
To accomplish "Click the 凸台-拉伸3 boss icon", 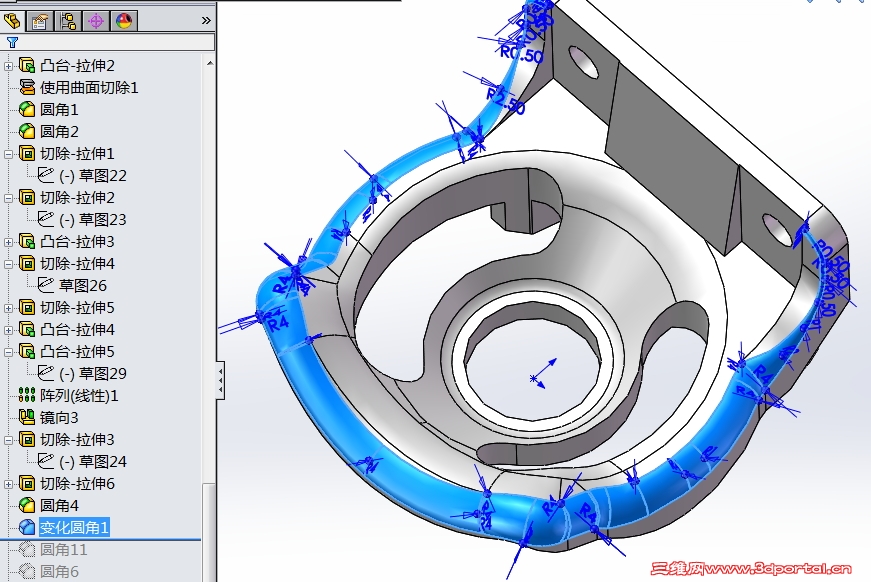I will coord(27,241).
